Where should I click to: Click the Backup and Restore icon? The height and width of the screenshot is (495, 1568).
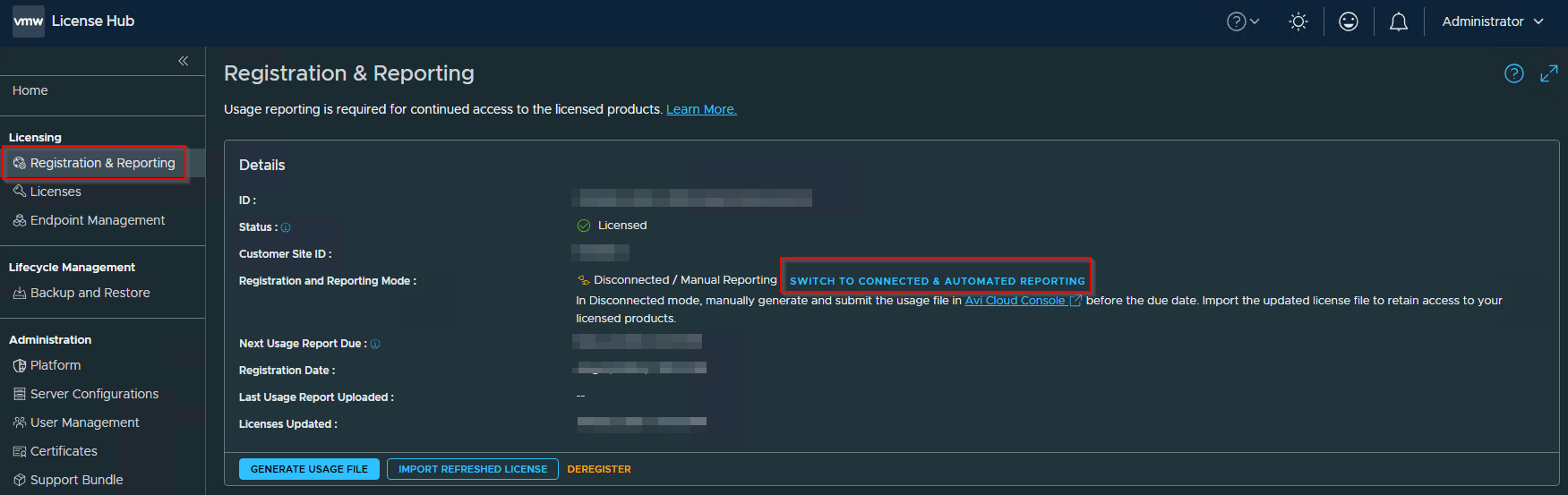pos(20,293)
